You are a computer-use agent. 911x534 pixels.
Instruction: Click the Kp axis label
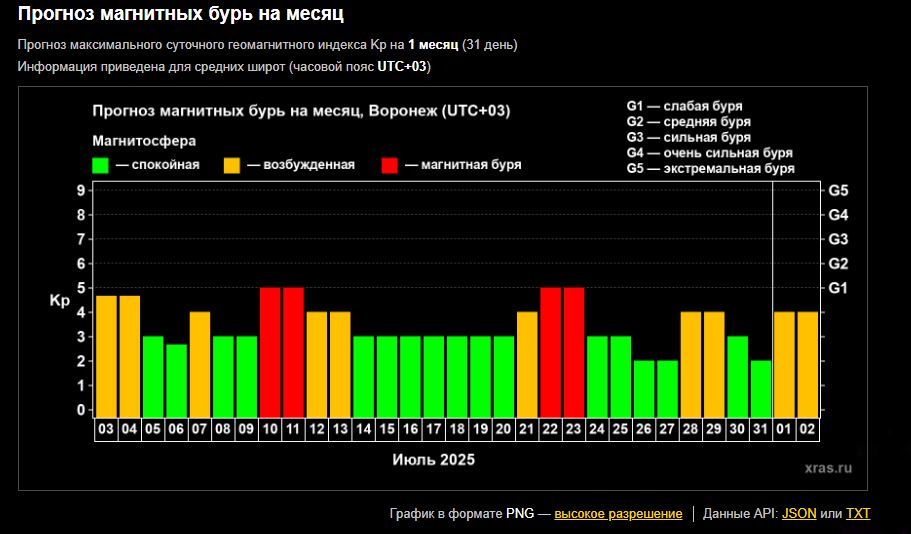tap(58, 300)
